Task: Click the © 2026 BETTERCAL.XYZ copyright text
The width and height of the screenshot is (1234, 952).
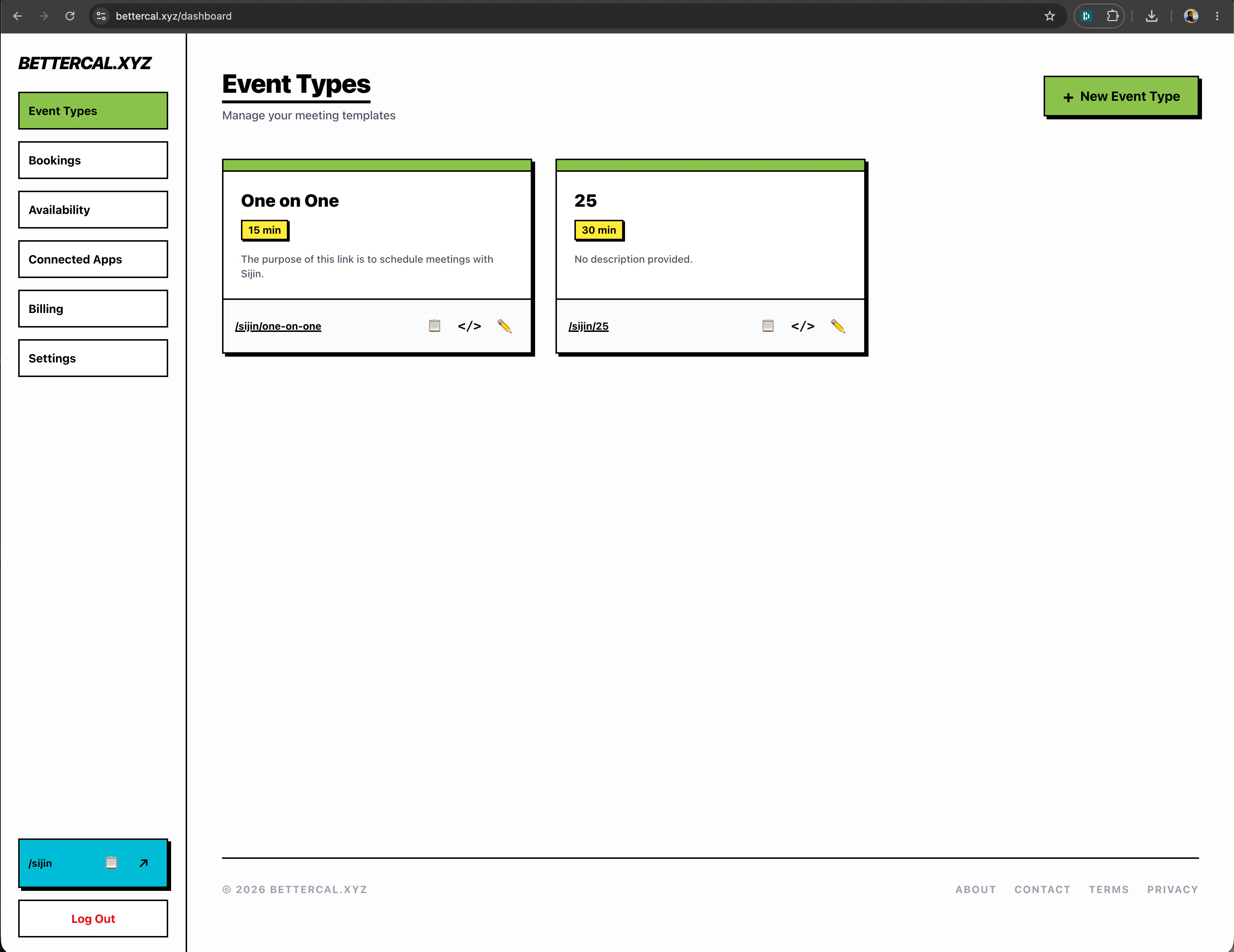Action: pyautogui.click(x=294, y=889)
